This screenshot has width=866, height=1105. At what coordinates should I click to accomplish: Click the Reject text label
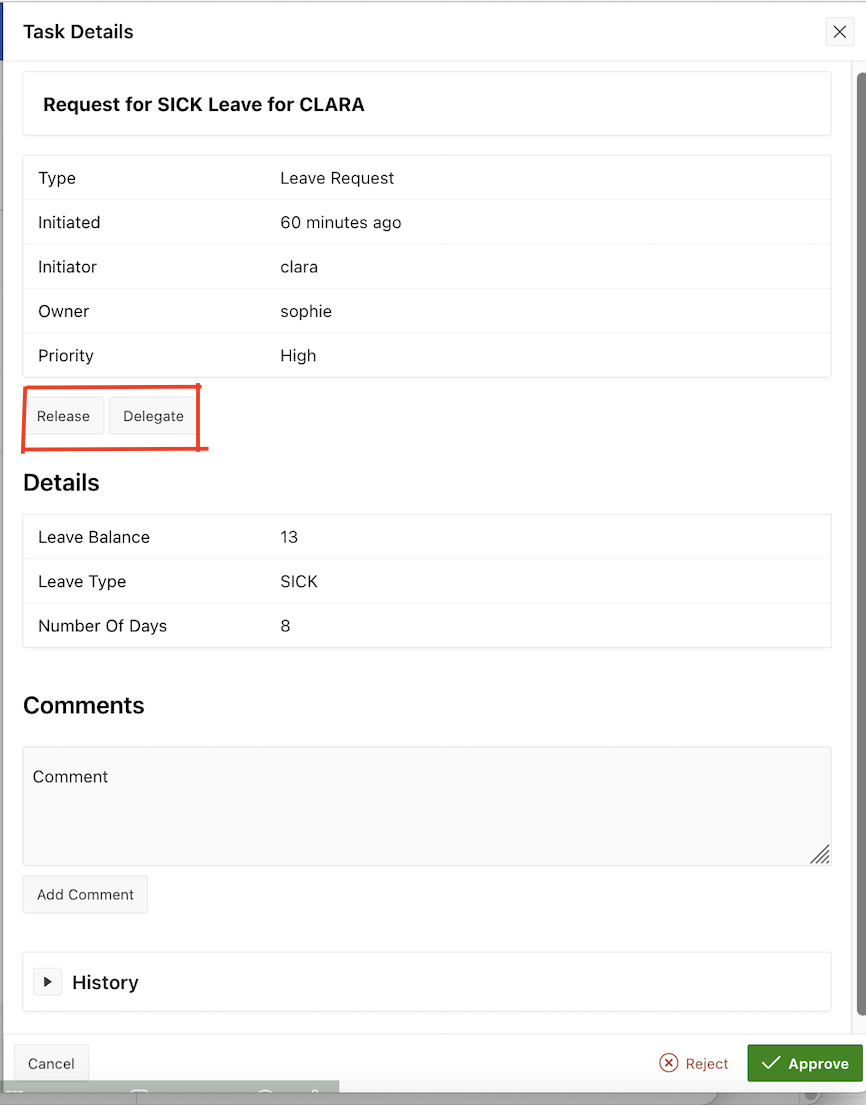[x=707, y=1064]
